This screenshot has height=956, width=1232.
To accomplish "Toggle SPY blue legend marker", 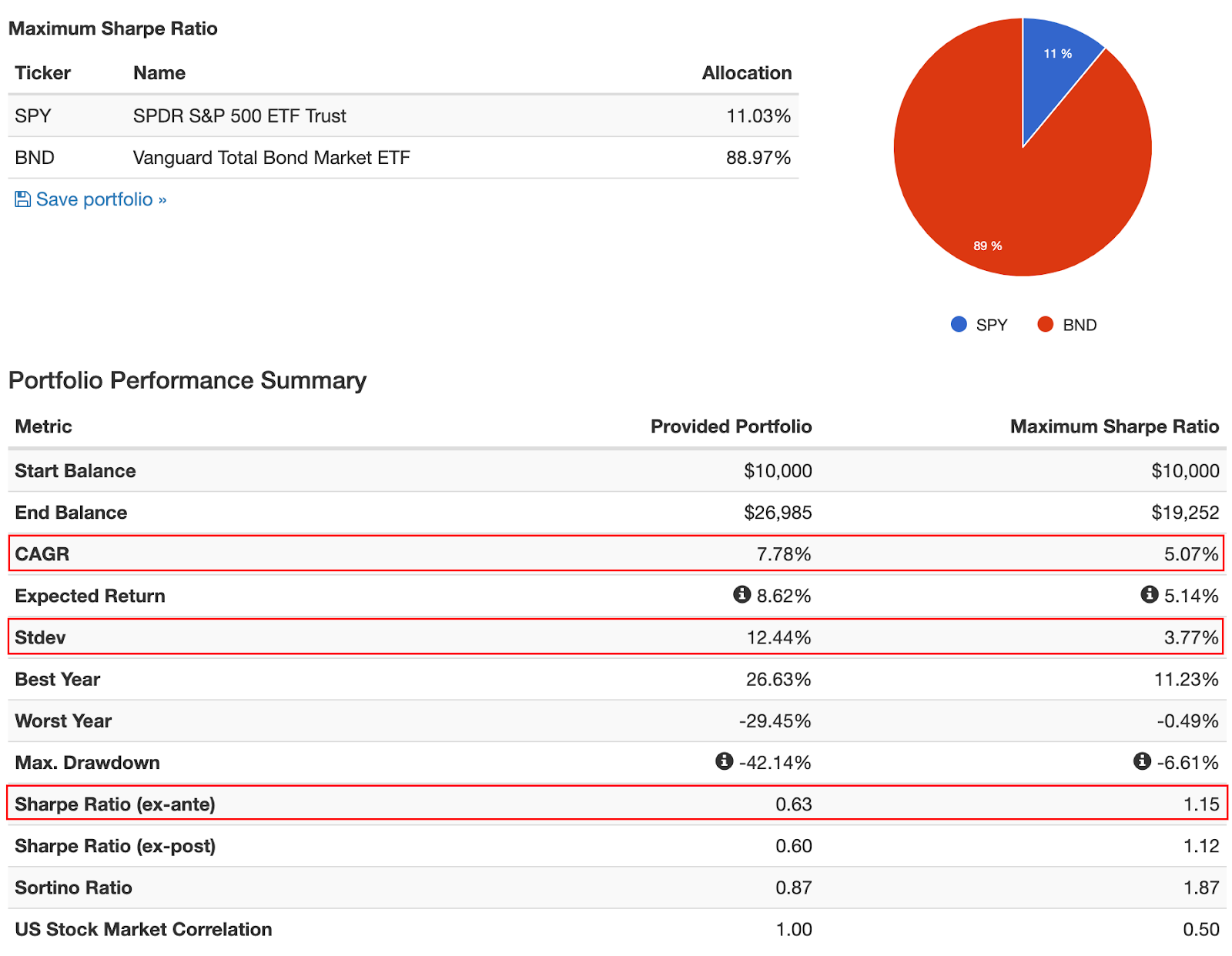I will [959, 324].
